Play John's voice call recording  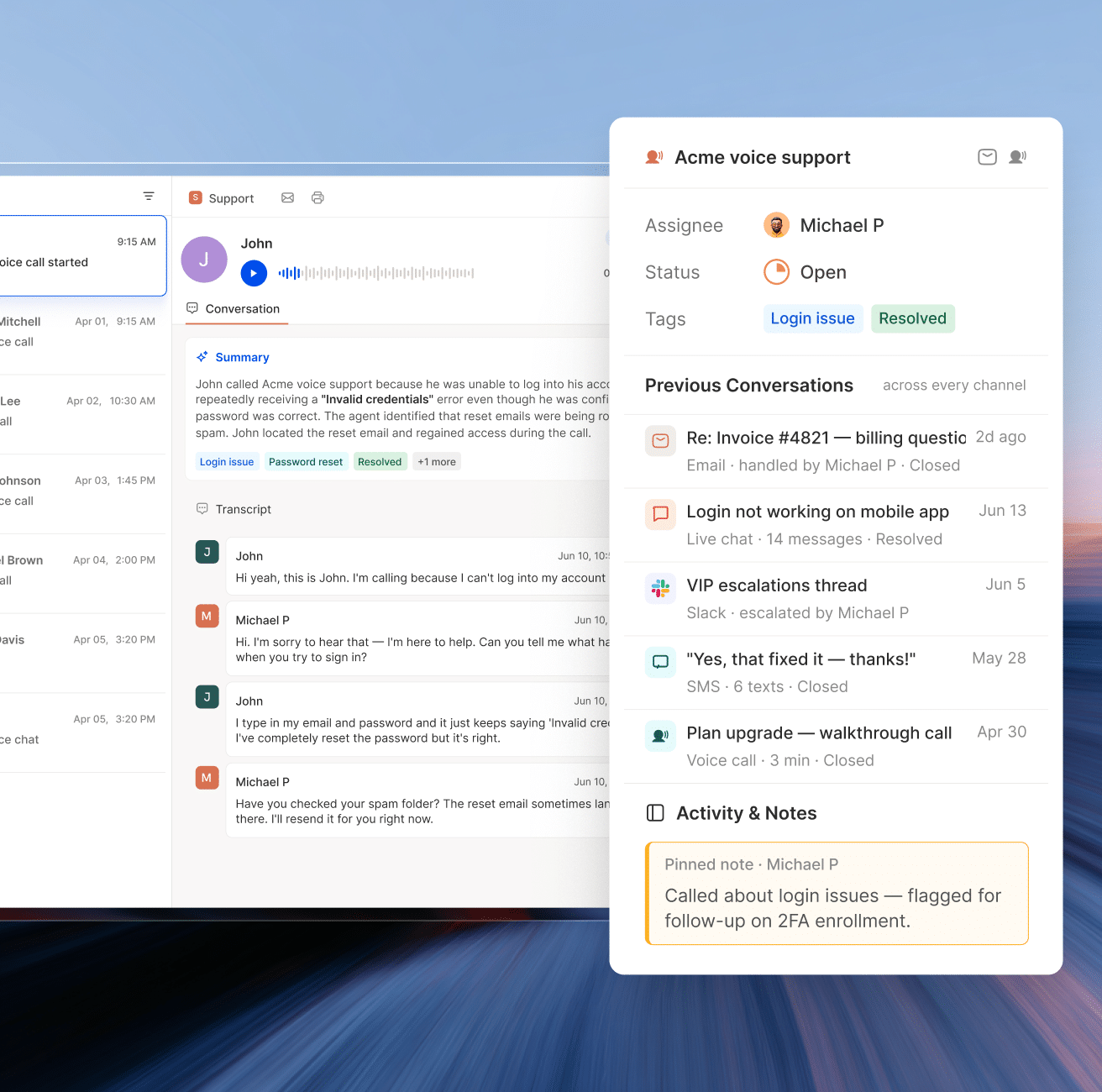[x=254, y=273]
